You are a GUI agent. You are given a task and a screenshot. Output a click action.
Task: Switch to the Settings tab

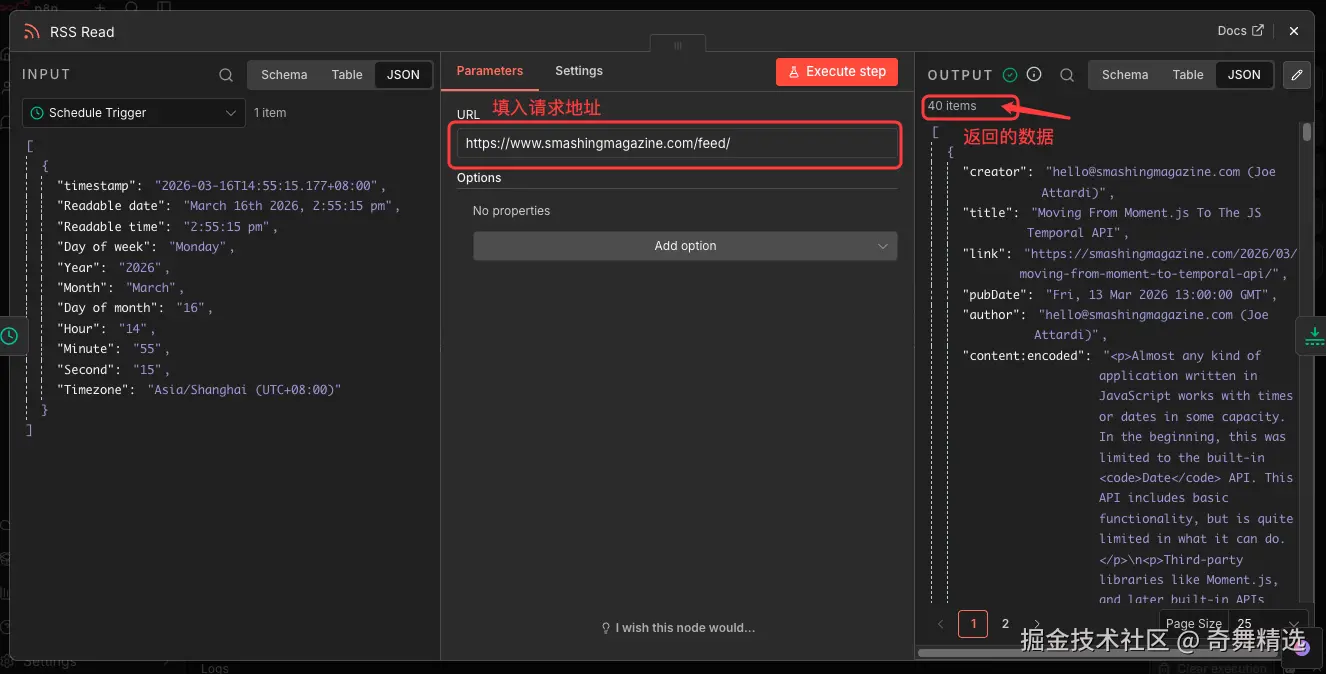[579, 71]
